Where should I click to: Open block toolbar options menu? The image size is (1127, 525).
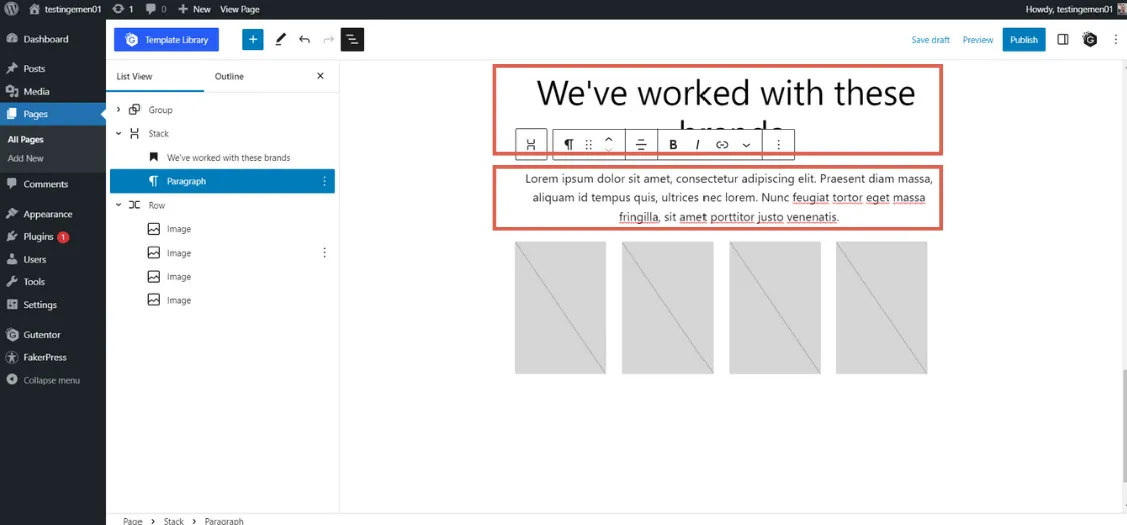pos(778,144)
